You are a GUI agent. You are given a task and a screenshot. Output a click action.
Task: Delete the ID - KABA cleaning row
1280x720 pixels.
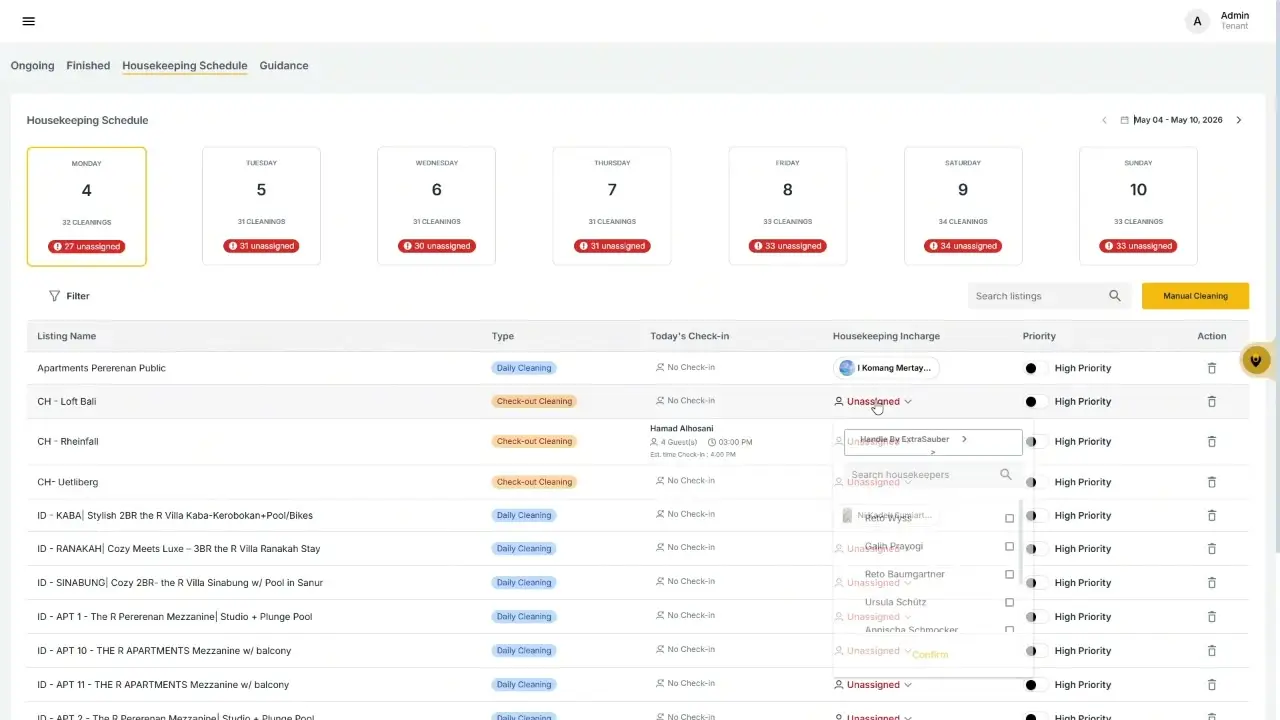point(1212,516)
